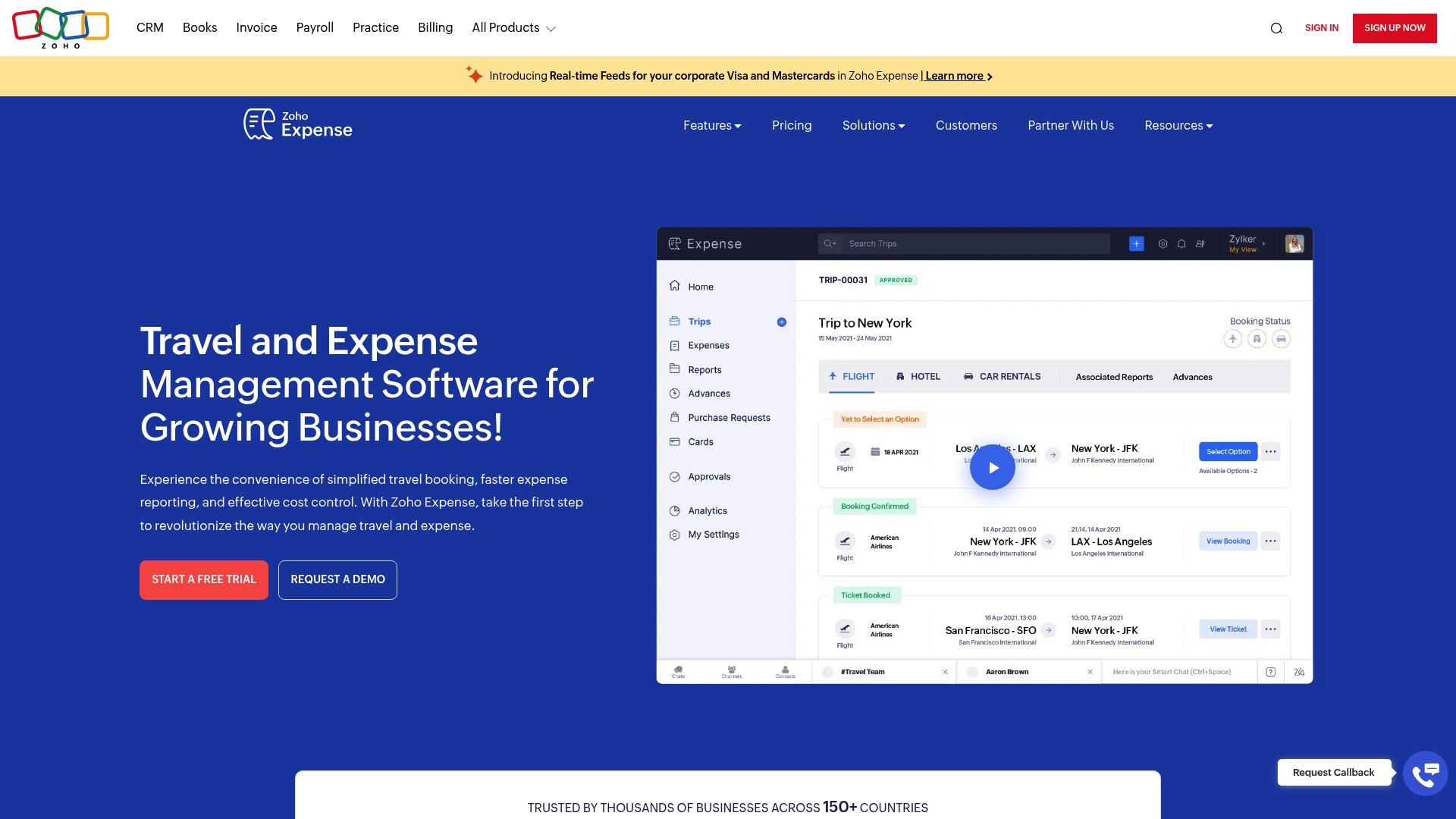Select the car rental icon under Booking Status

click(x=1282, y=339)
